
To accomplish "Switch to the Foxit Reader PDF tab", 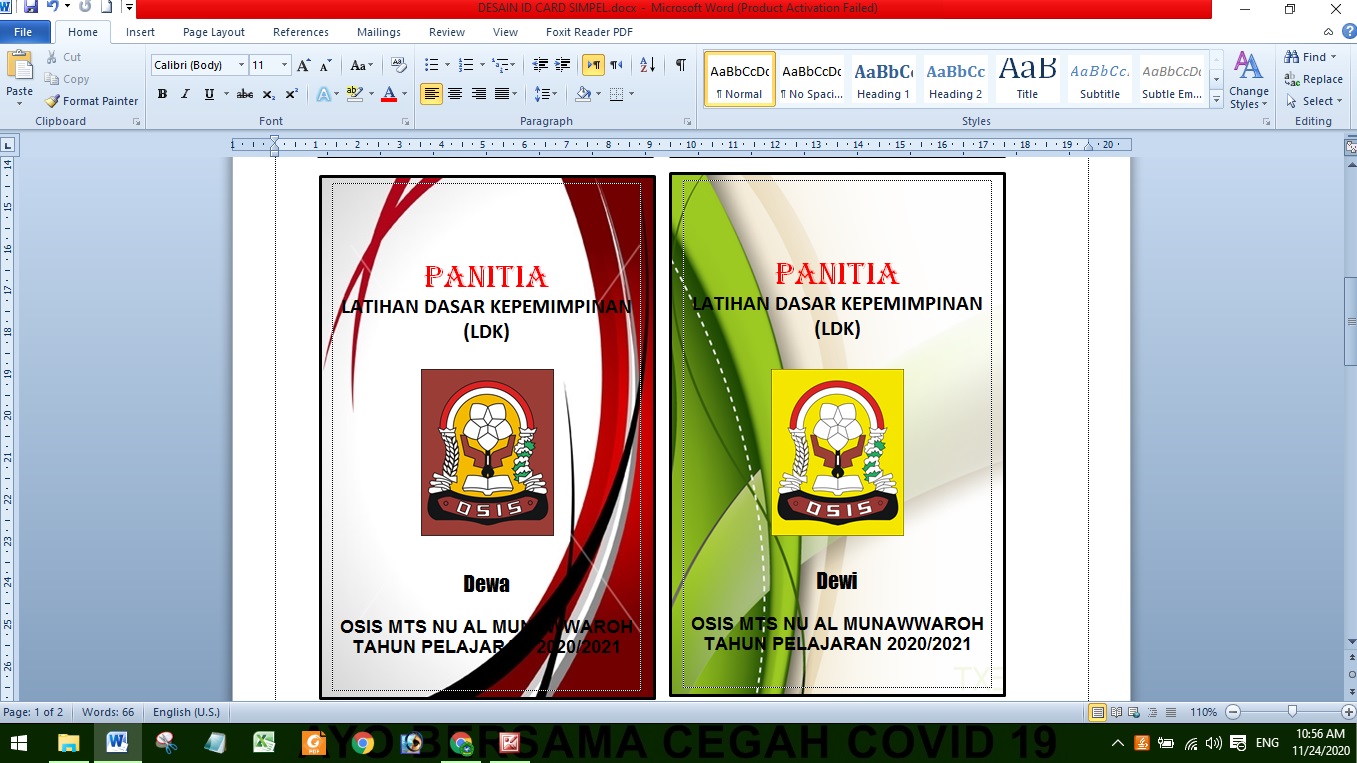I will click(x=589, y=32).
